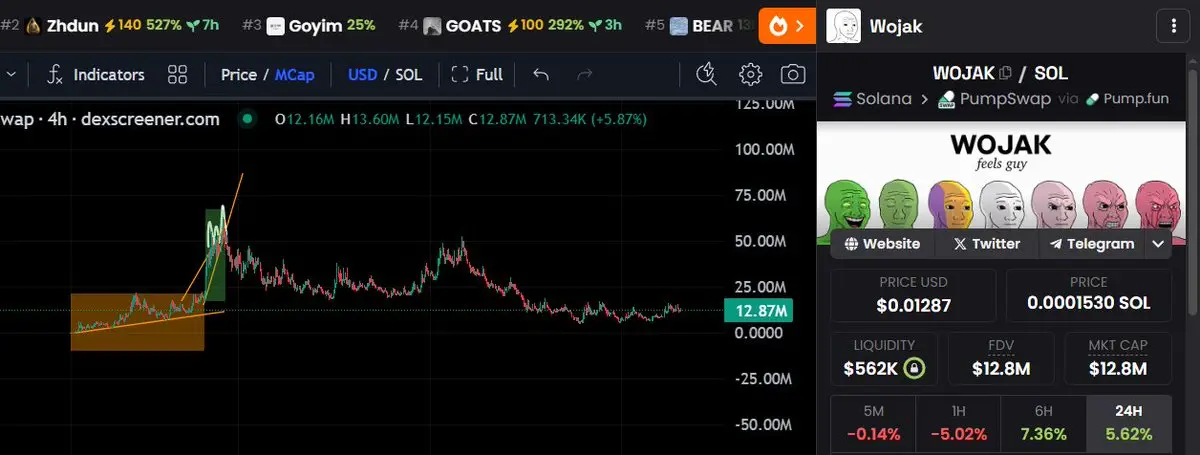The height and width of the screenshot is (455, 1200).
Task: Open trending token #4 GOATS
Action: [510, 26]
